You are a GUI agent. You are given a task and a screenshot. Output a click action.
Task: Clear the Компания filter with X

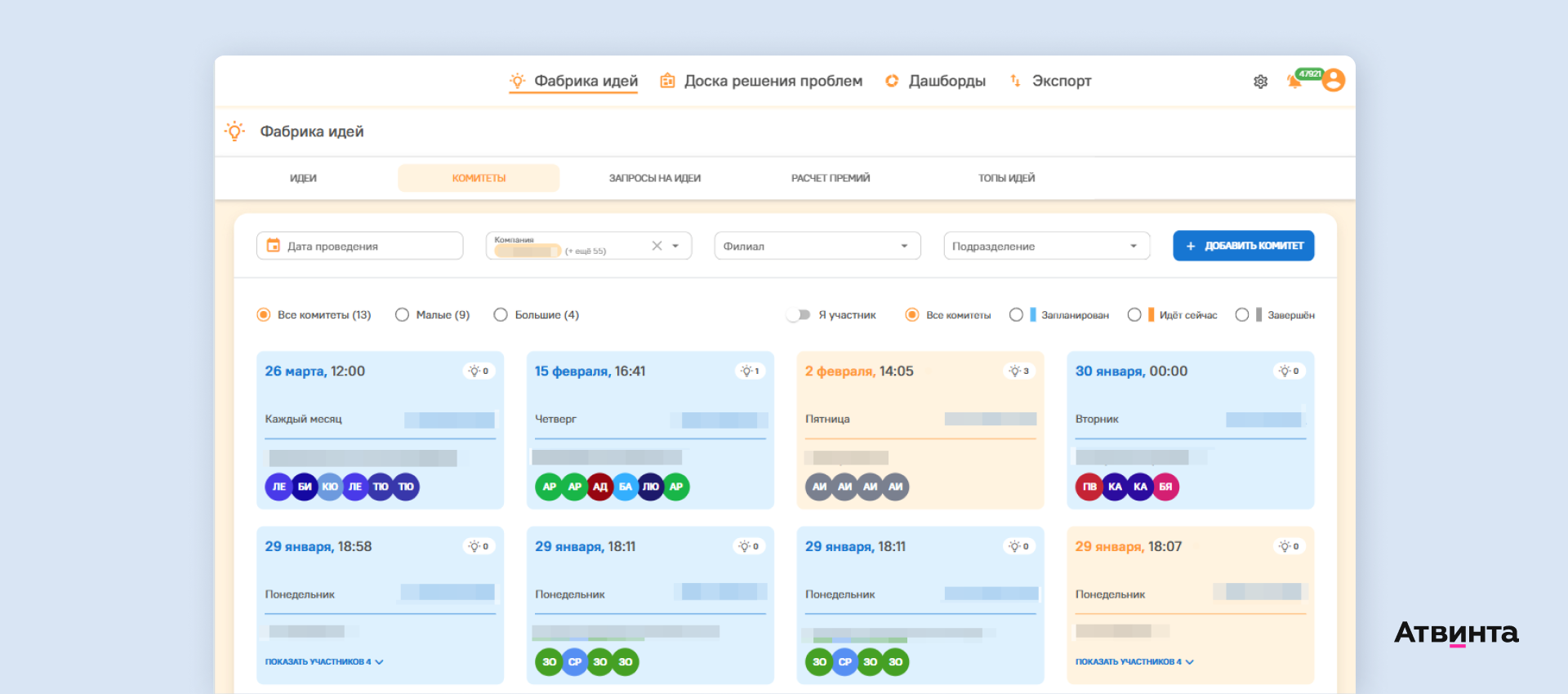(657, 246)
